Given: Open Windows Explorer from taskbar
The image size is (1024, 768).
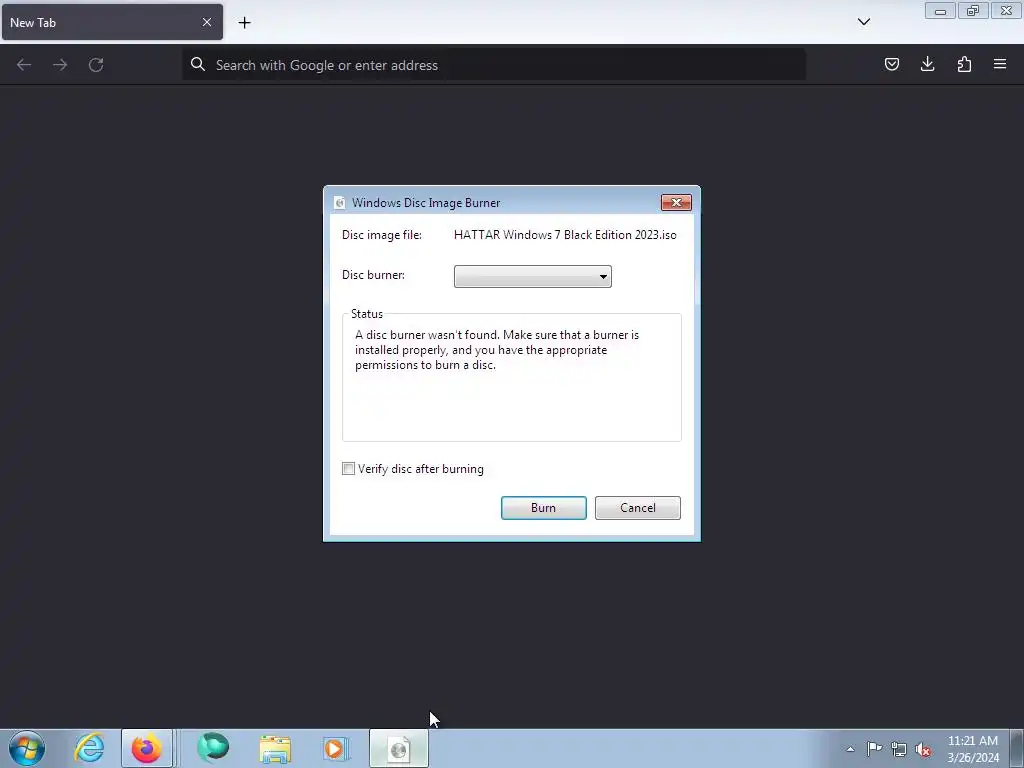Looking at the screenshot, I should (275, 748).
